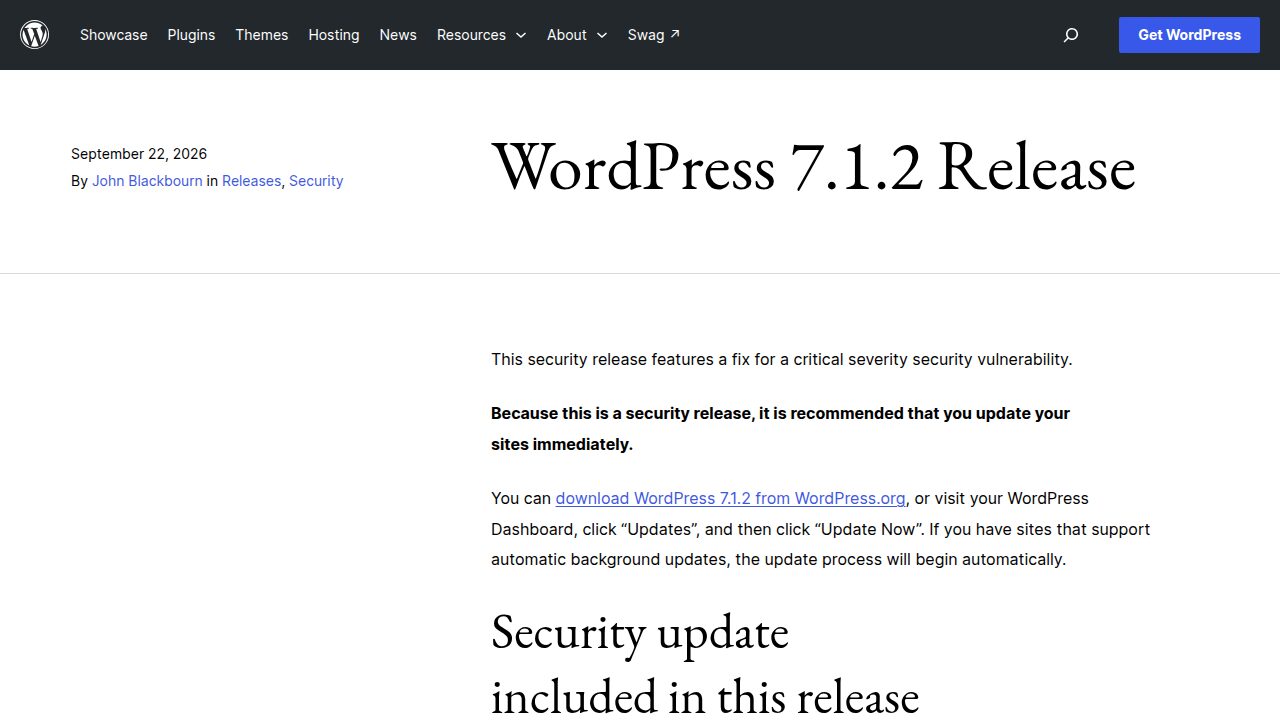Expand the About dropdown menu
1280x720 pixels.
click(x=577, y=35)
